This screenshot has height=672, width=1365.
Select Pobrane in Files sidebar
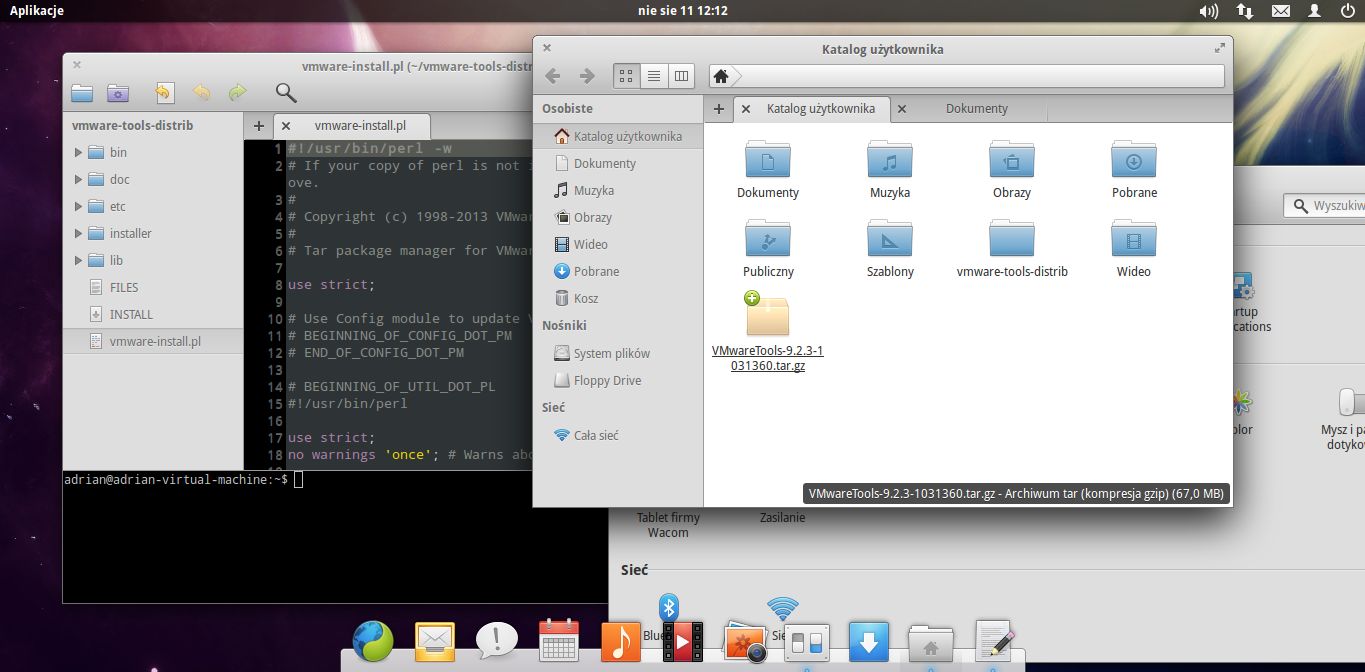tap(618, 271)
